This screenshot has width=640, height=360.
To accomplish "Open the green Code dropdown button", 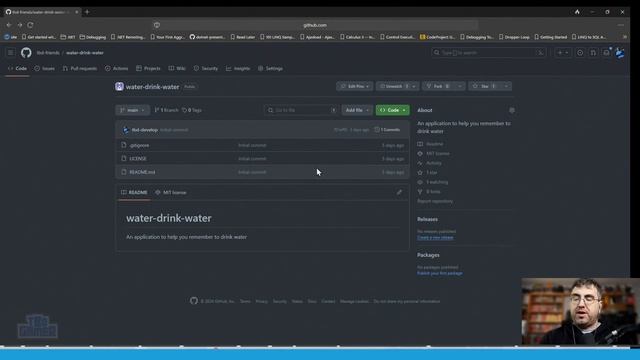I will tap(393, 110).
